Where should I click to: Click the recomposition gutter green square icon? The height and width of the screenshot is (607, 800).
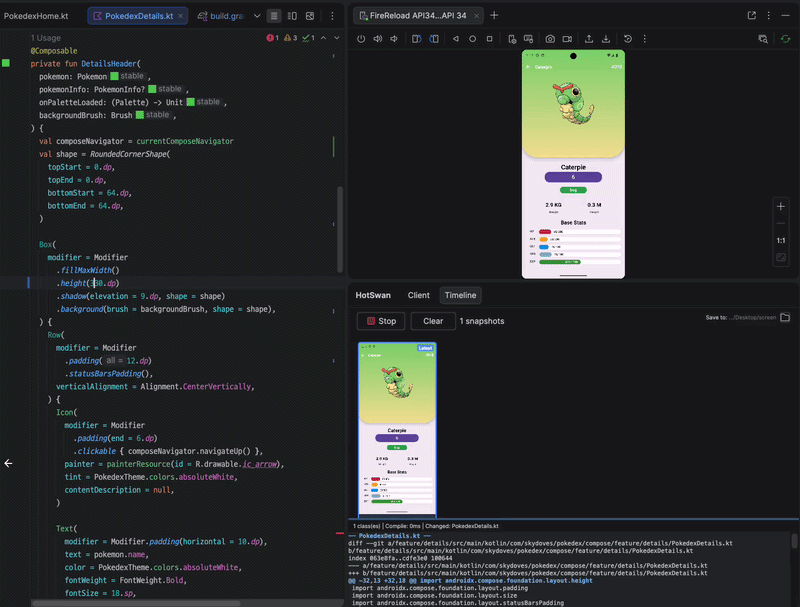point(6,63)
